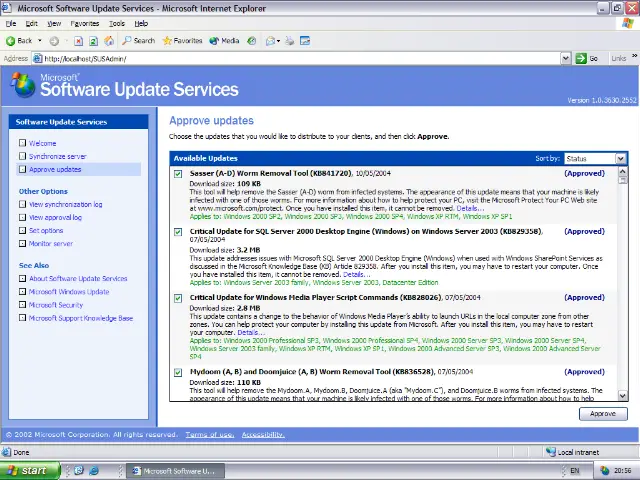Click the Forward arrow toolbar icon

[x=54, y=41]
